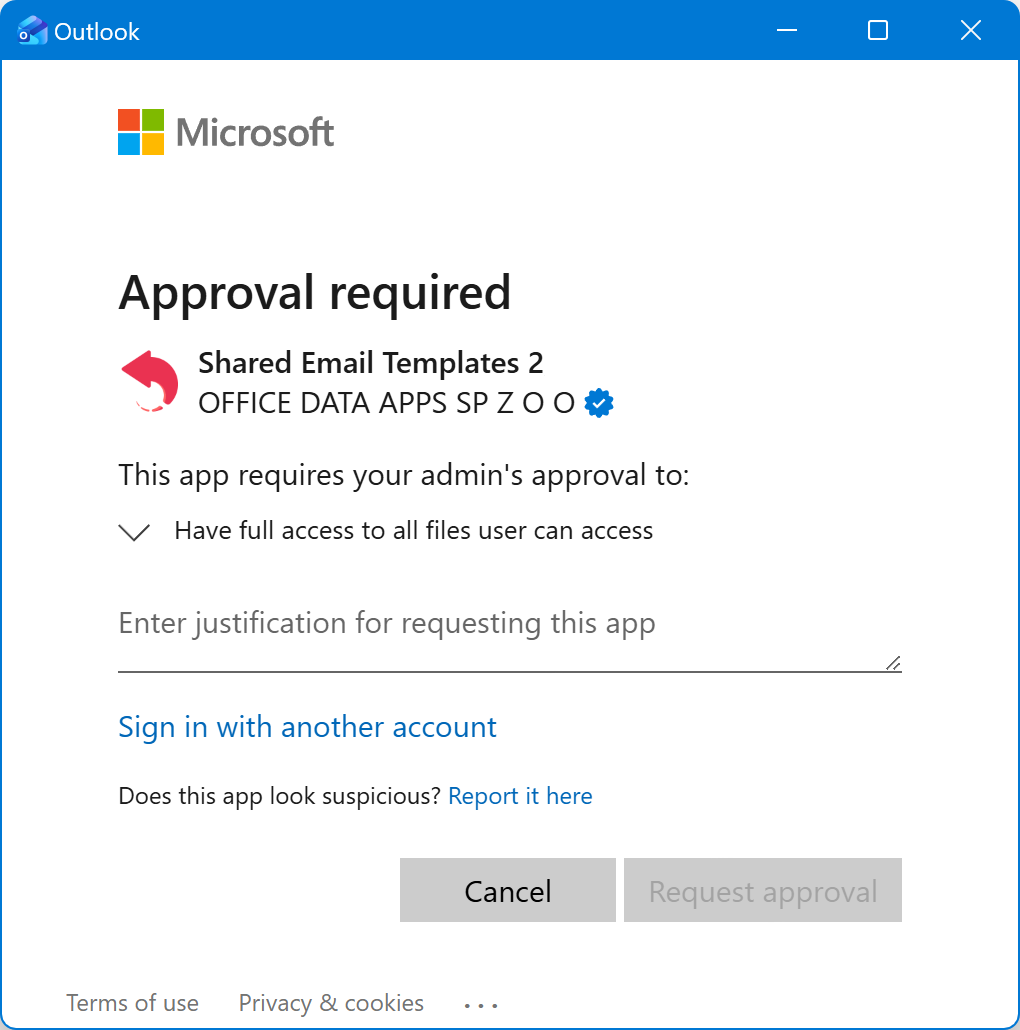1020x1030 pixels.
Task: Open Privacy & cookies
Action: click(330, 1003)
